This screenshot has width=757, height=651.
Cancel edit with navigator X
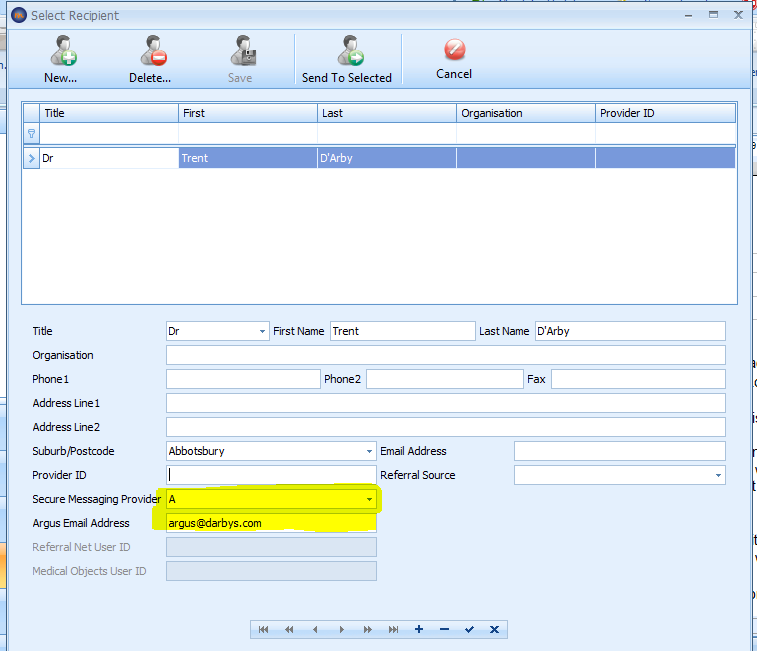pyautogui.click(x=494, y=629)
